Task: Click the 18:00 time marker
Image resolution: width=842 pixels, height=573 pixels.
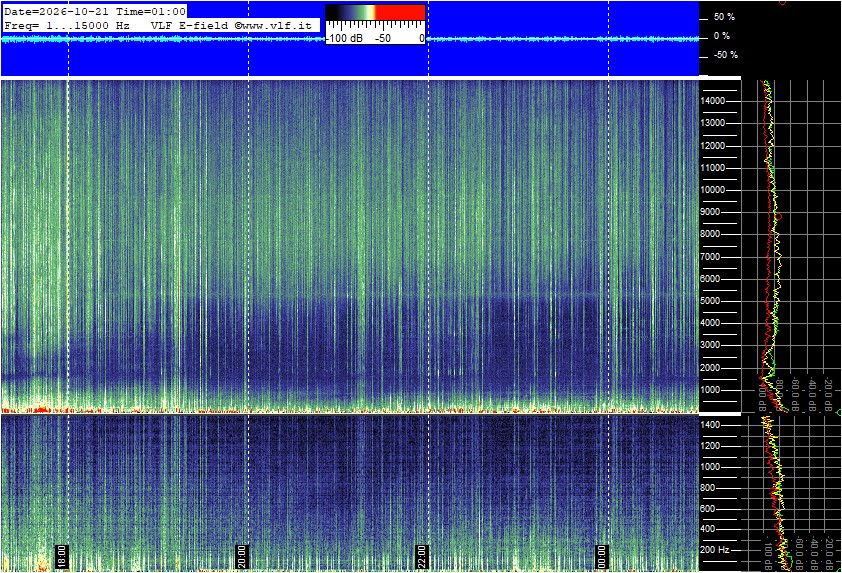Action: coord(62,557)
